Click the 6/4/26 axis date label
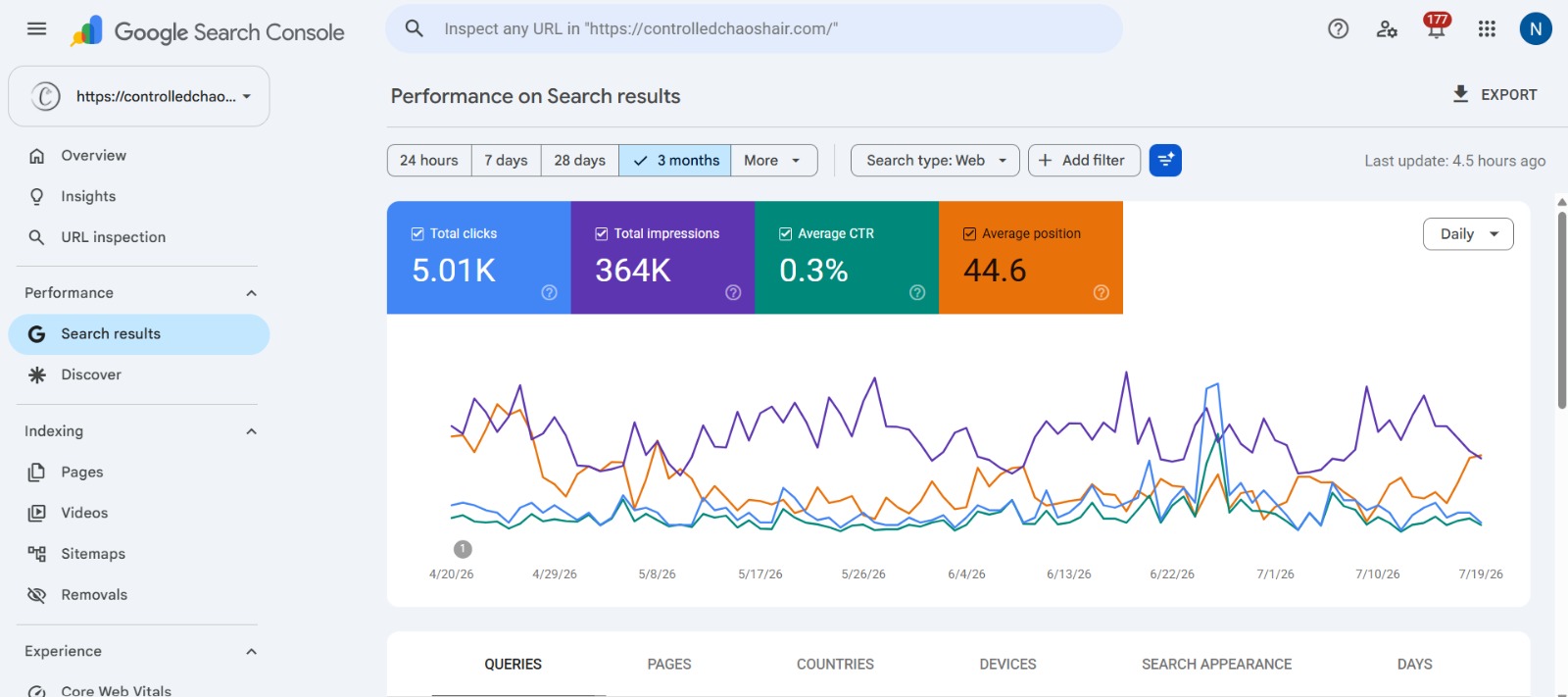1568x697 pixels. pyautogui.click(x=966, y=574)
